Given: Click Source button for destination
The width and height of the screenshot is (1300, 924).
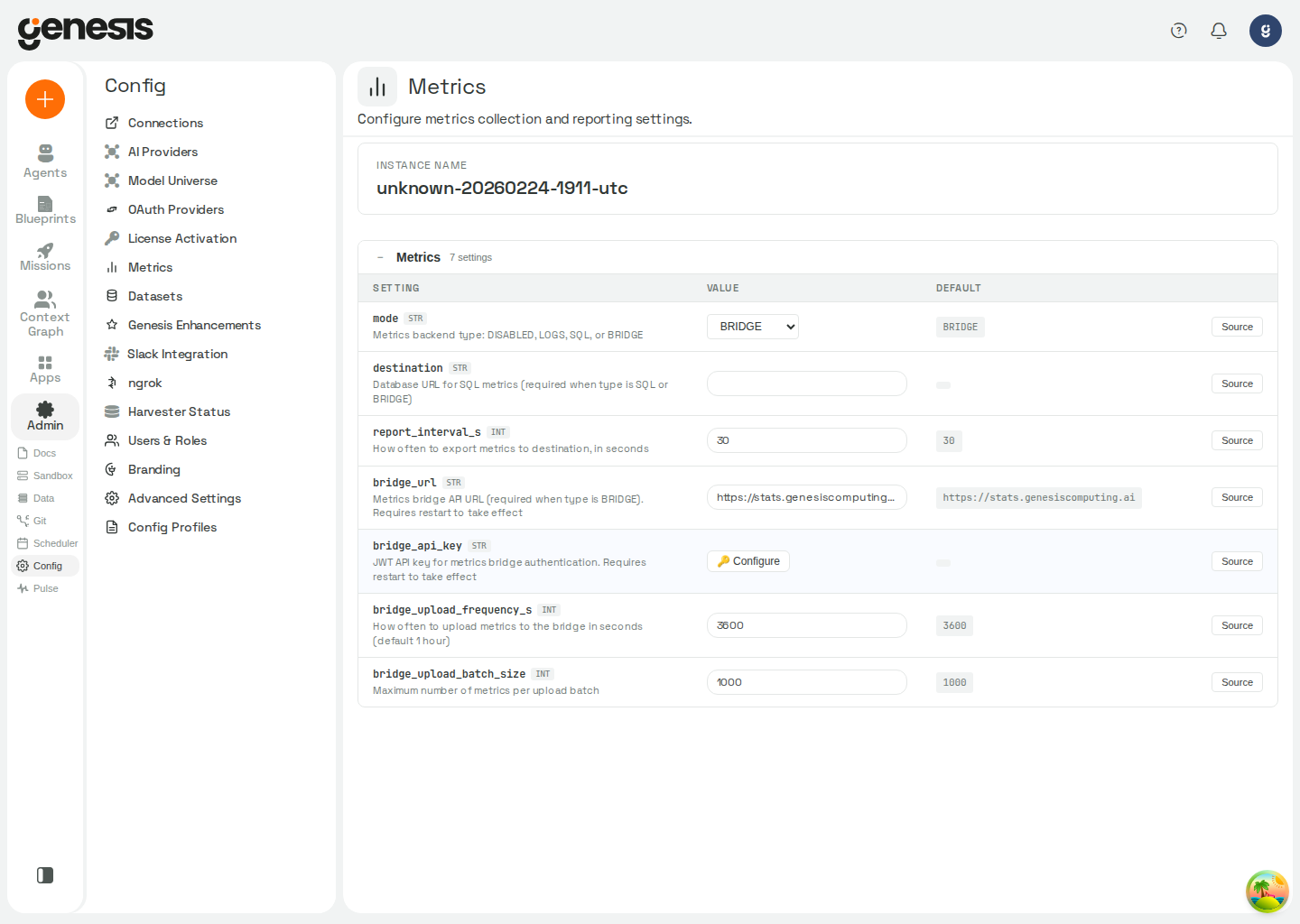Looking at the screenshot, I should [x=1237, y=383].
